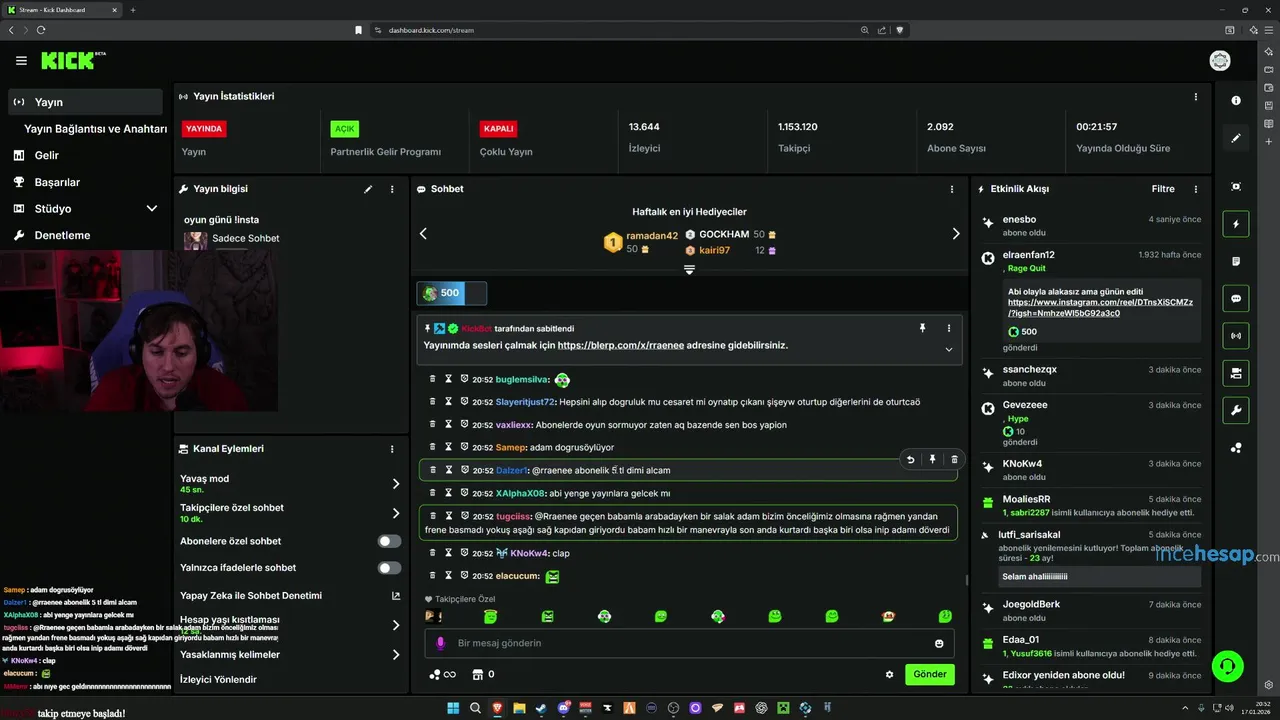Collapse the pinned message chevron
Viewport: 1280px width, 720px height.
948,350
